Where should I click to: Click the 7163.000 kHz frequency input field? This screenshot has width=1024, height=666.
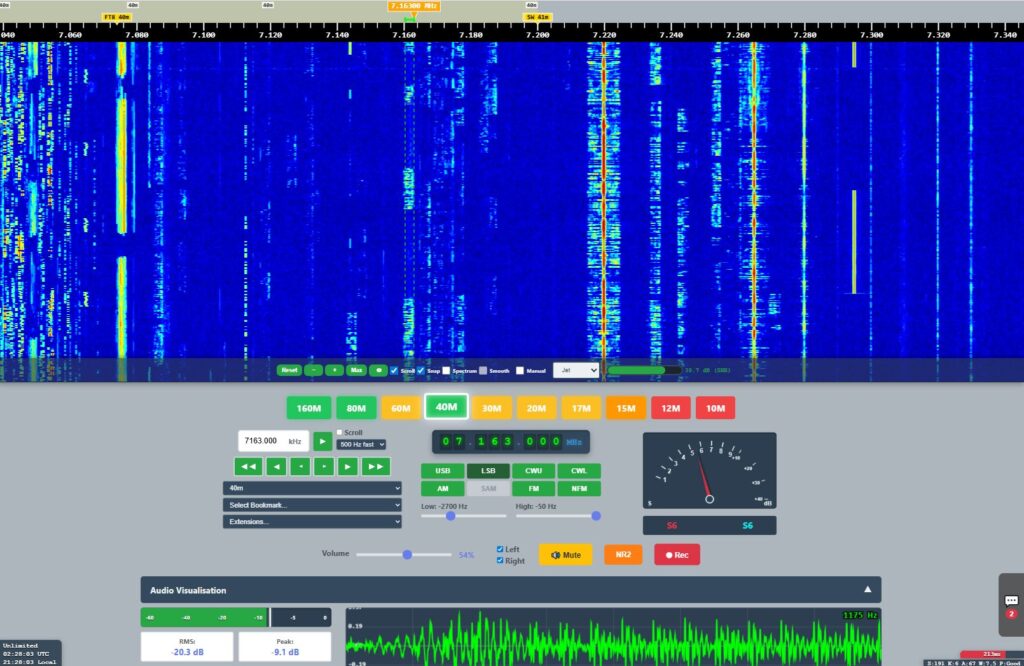point(272,441)
